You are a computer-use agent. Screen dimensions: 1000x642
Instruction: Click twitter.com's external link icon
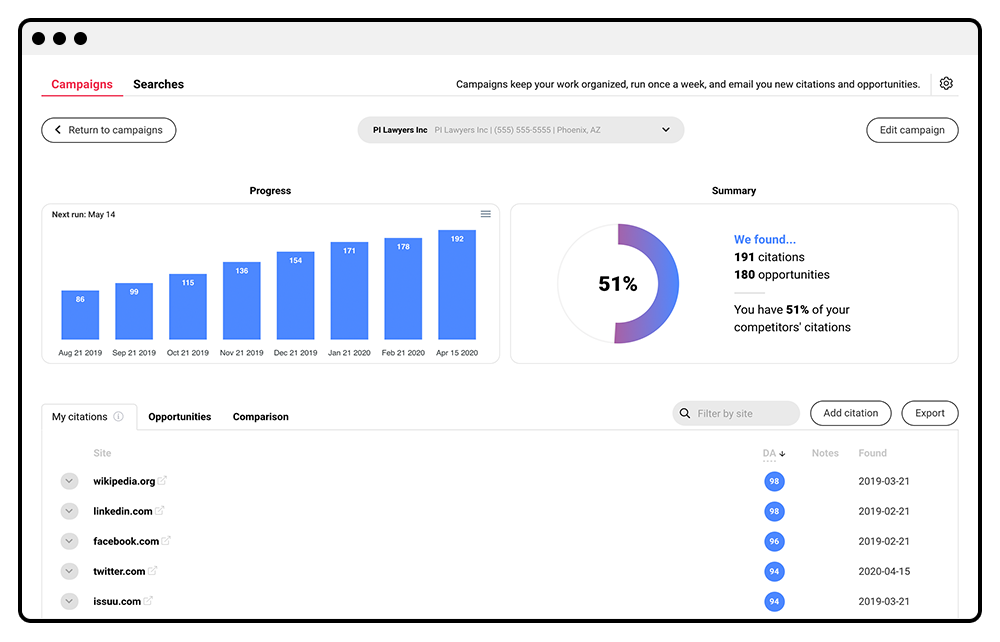(152, 570)
